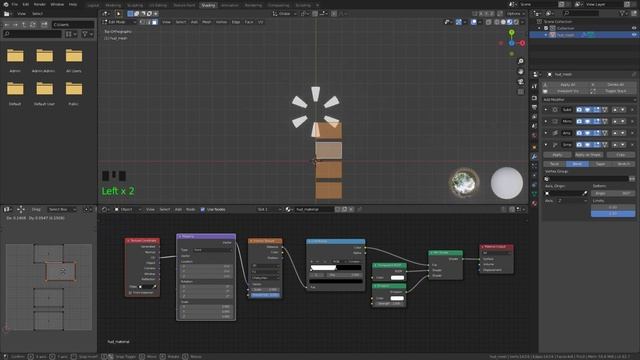Screen dimensions: 640x360
Task: Collapse the Simple Deform modifier panel
Action: (x=546, y=144)
